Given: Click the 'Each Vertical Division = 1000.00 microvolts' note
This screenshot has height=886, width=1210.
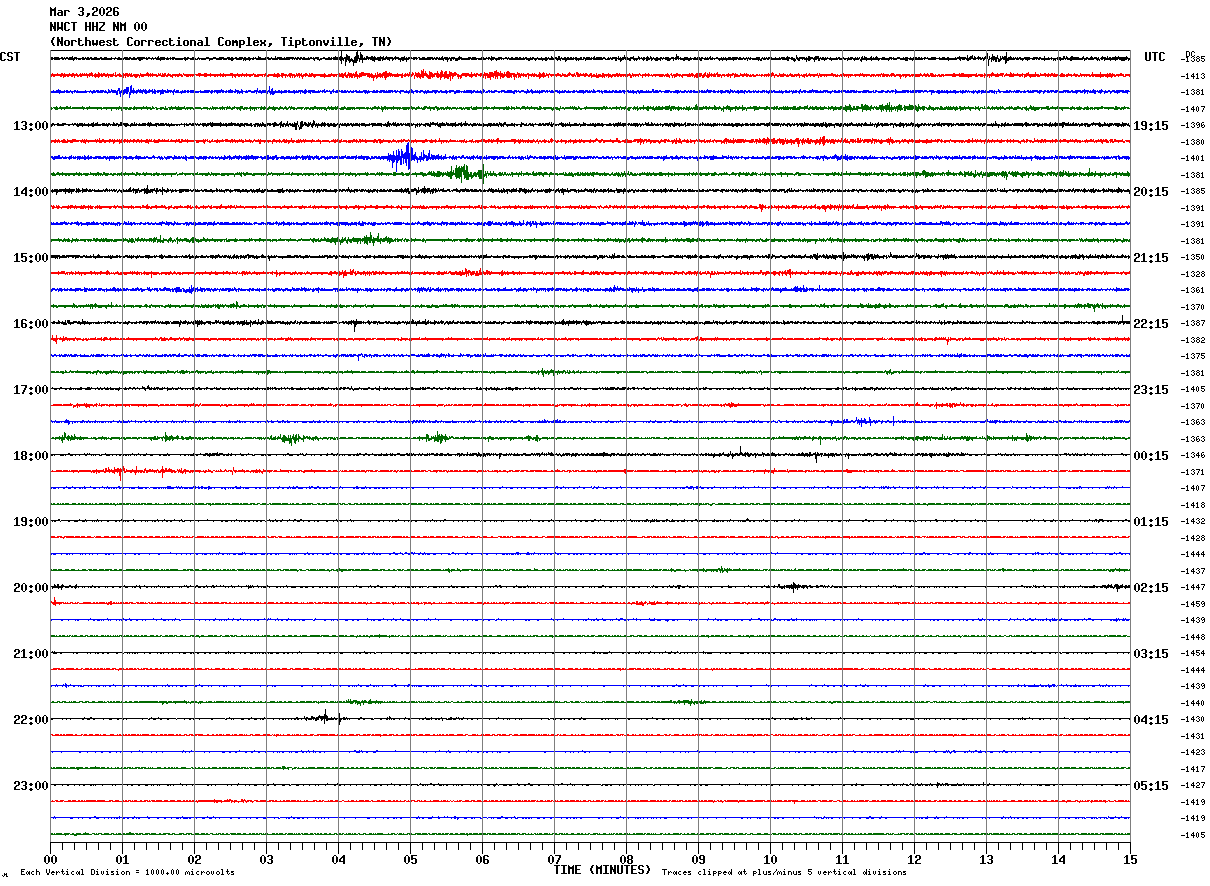Looking at the screenshot, I should (x=127, y=873).
